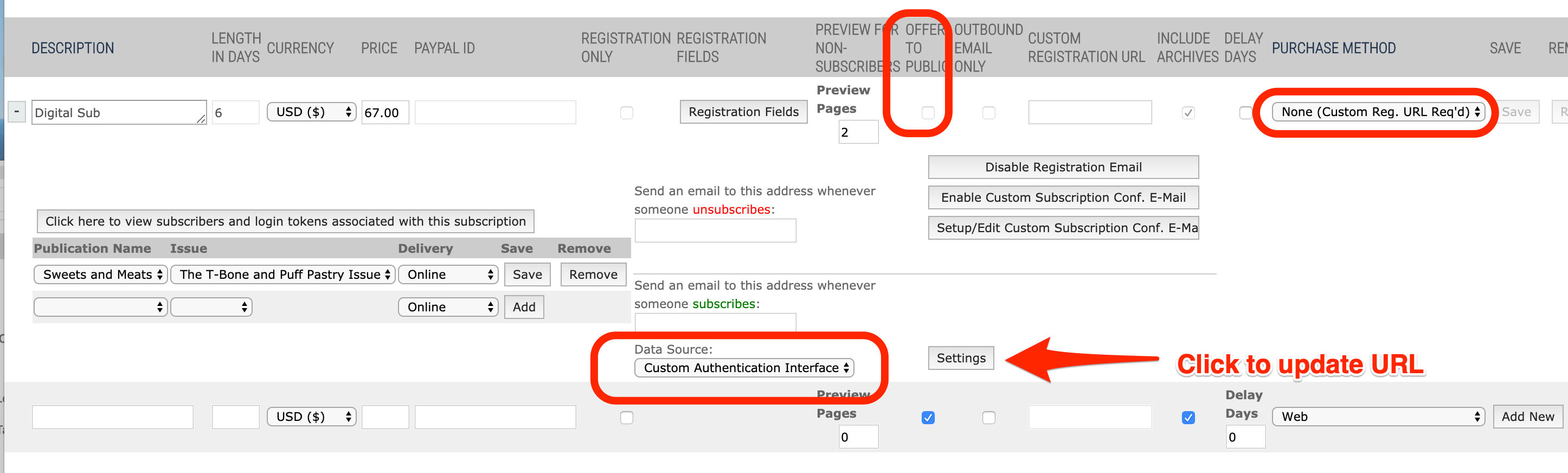This screenshot has height=473, width=1568.
Task: Click Setup/Edit Custom Subscription Conf. E-Mail
Action: pyautogui.click(x=1063, y=228)
